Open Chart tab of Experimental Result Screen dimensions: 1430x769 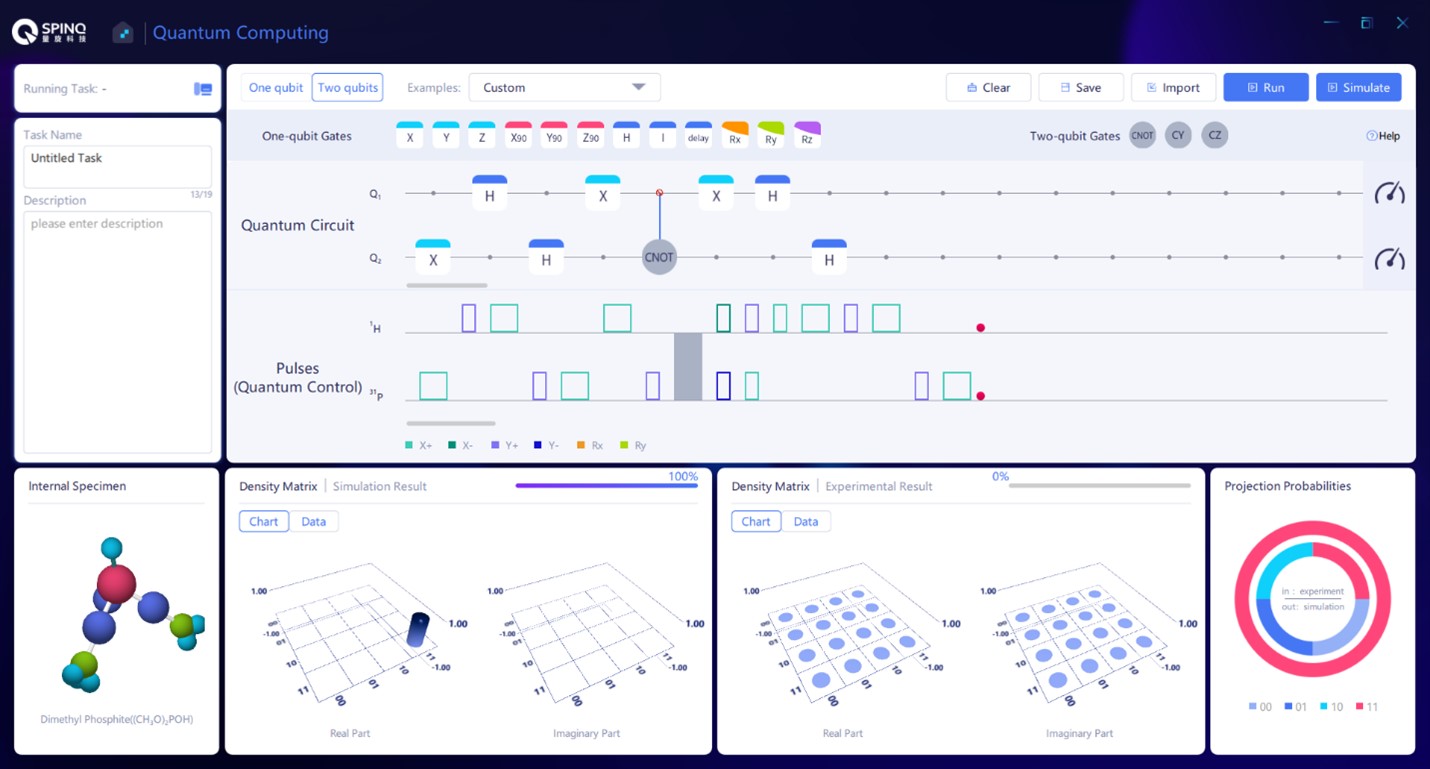(756, 522)
